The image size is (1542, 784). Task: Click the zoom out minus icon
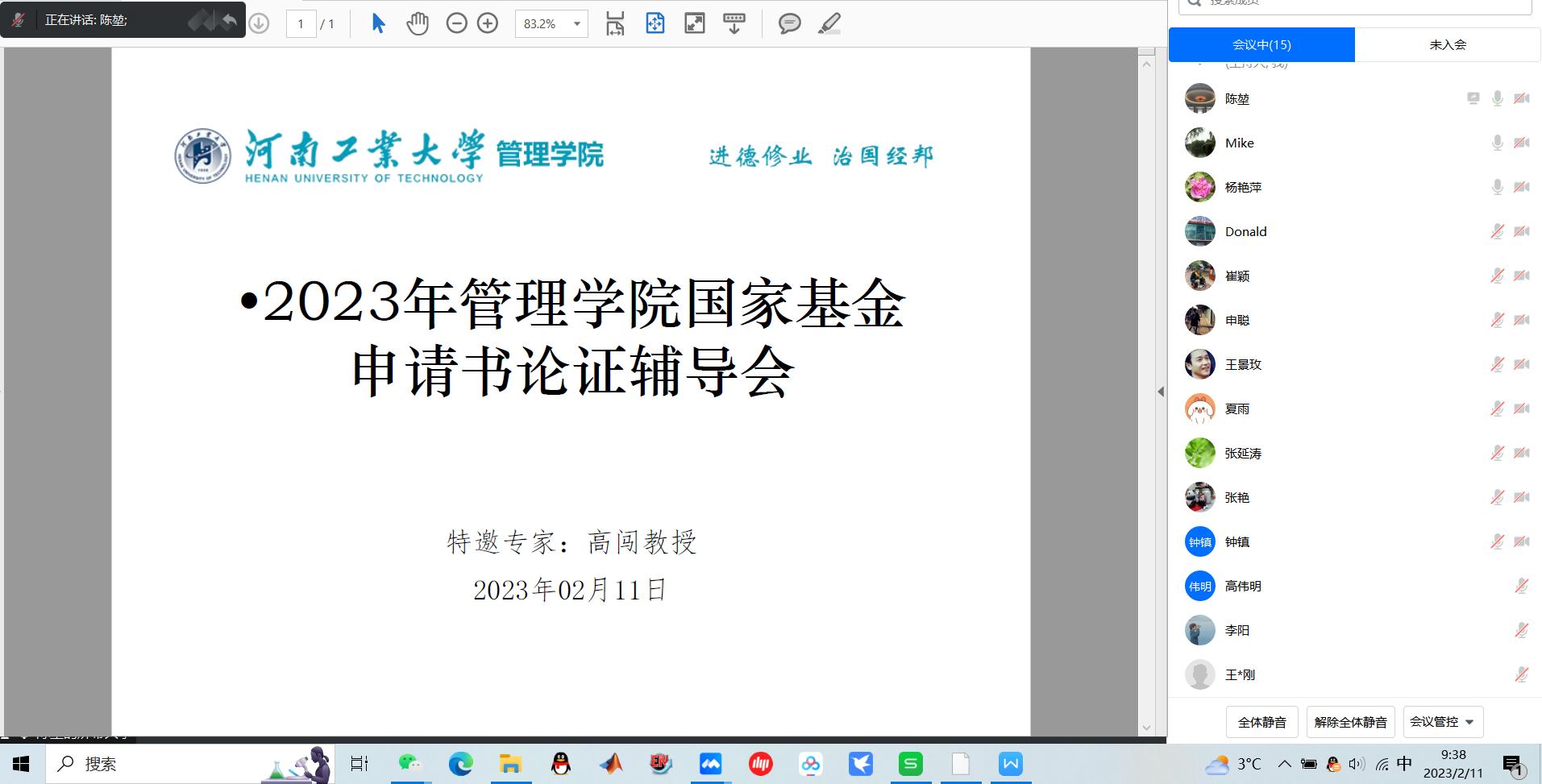coord(456,23)
